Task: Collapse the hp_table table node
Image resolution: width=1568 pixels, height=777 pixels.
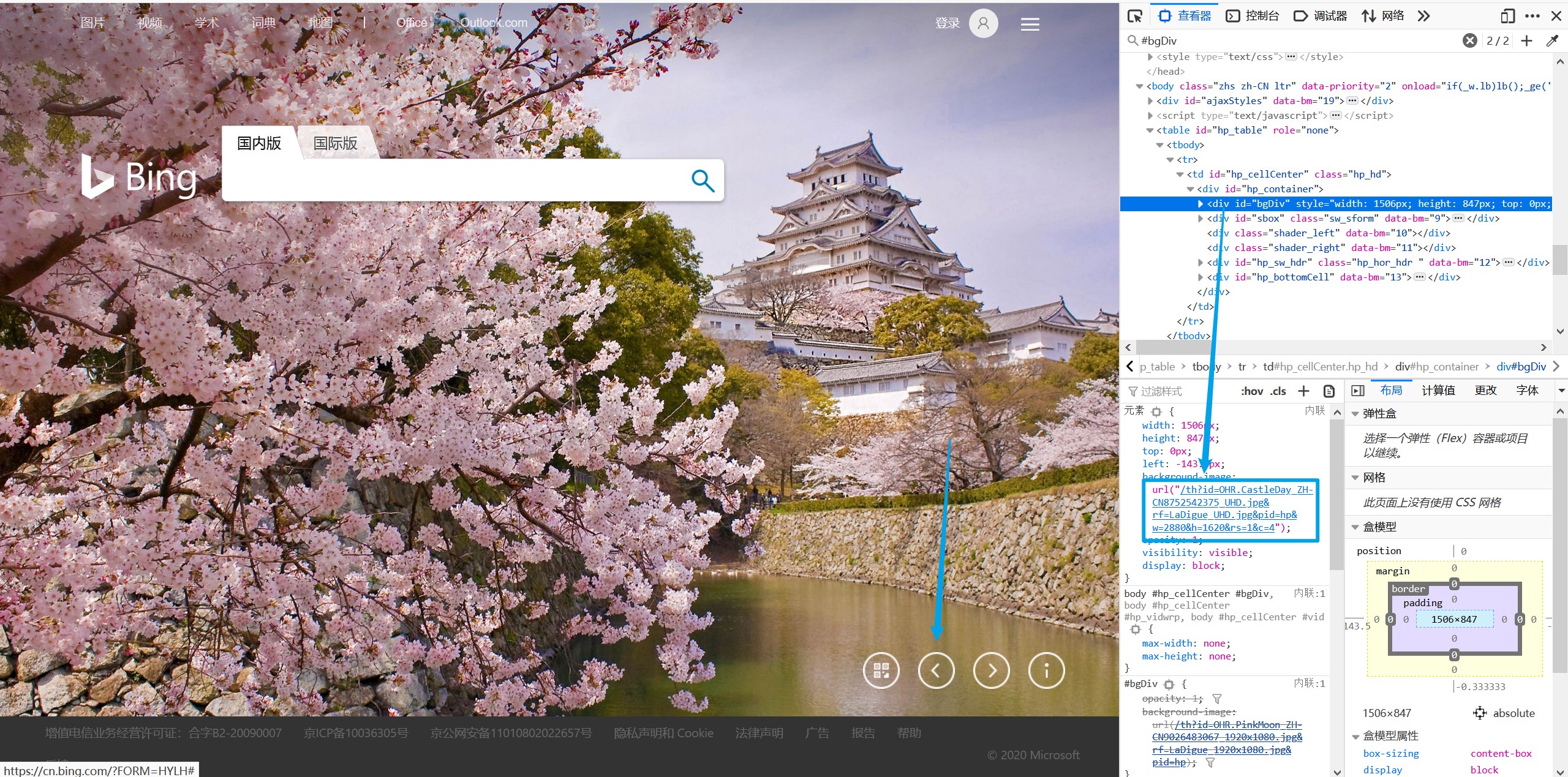Action: (1150, 130)
